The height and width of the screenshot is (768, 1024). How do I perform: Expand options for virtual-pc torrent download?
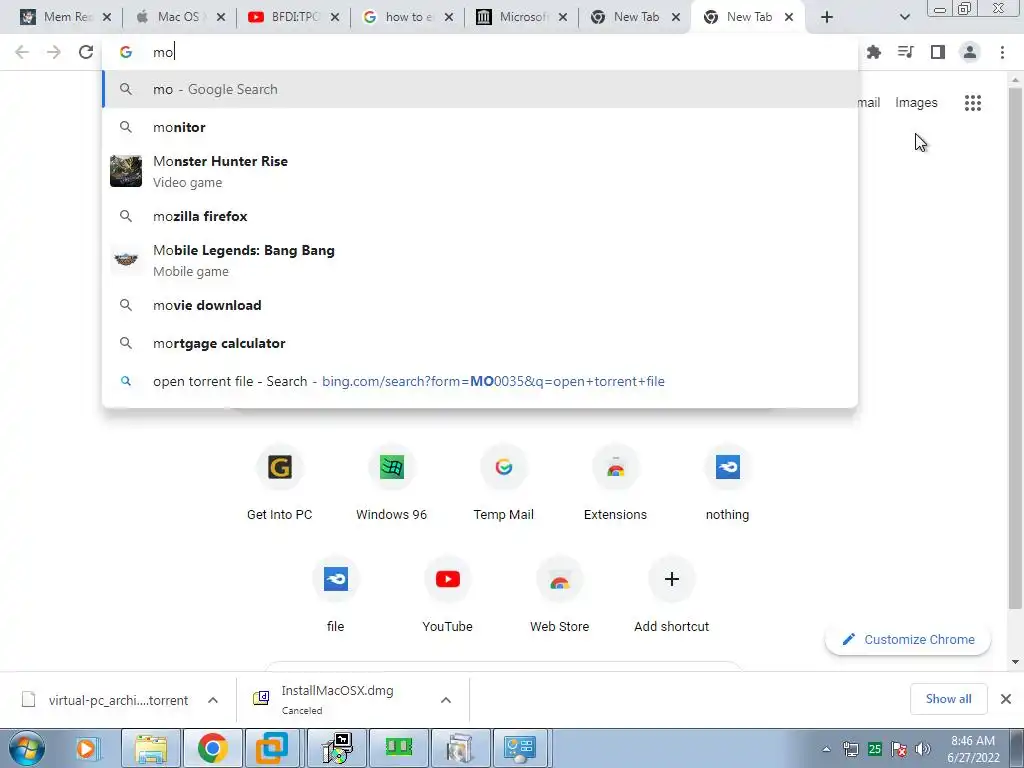click(213, 700)
